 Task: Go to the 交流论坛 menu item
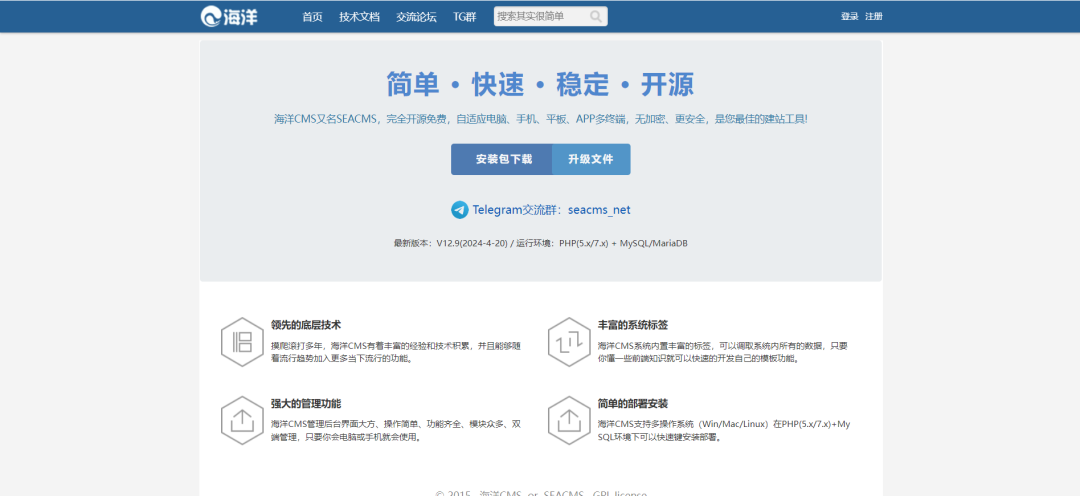416,17
